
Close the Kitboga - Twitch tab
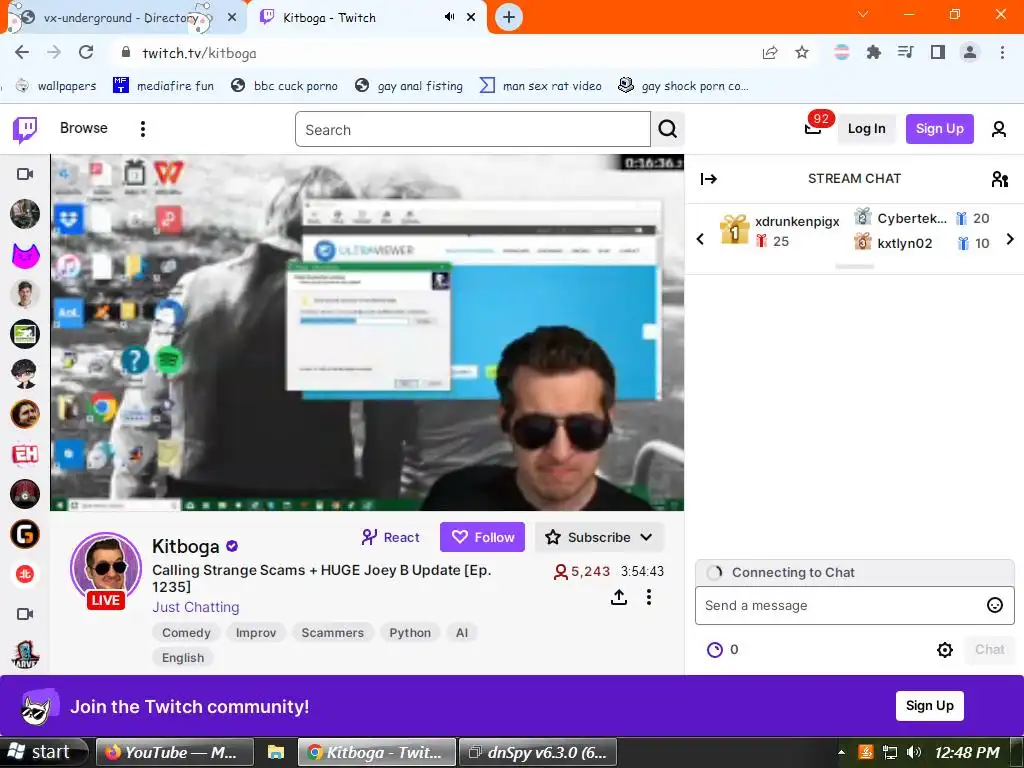click(471, 18)
